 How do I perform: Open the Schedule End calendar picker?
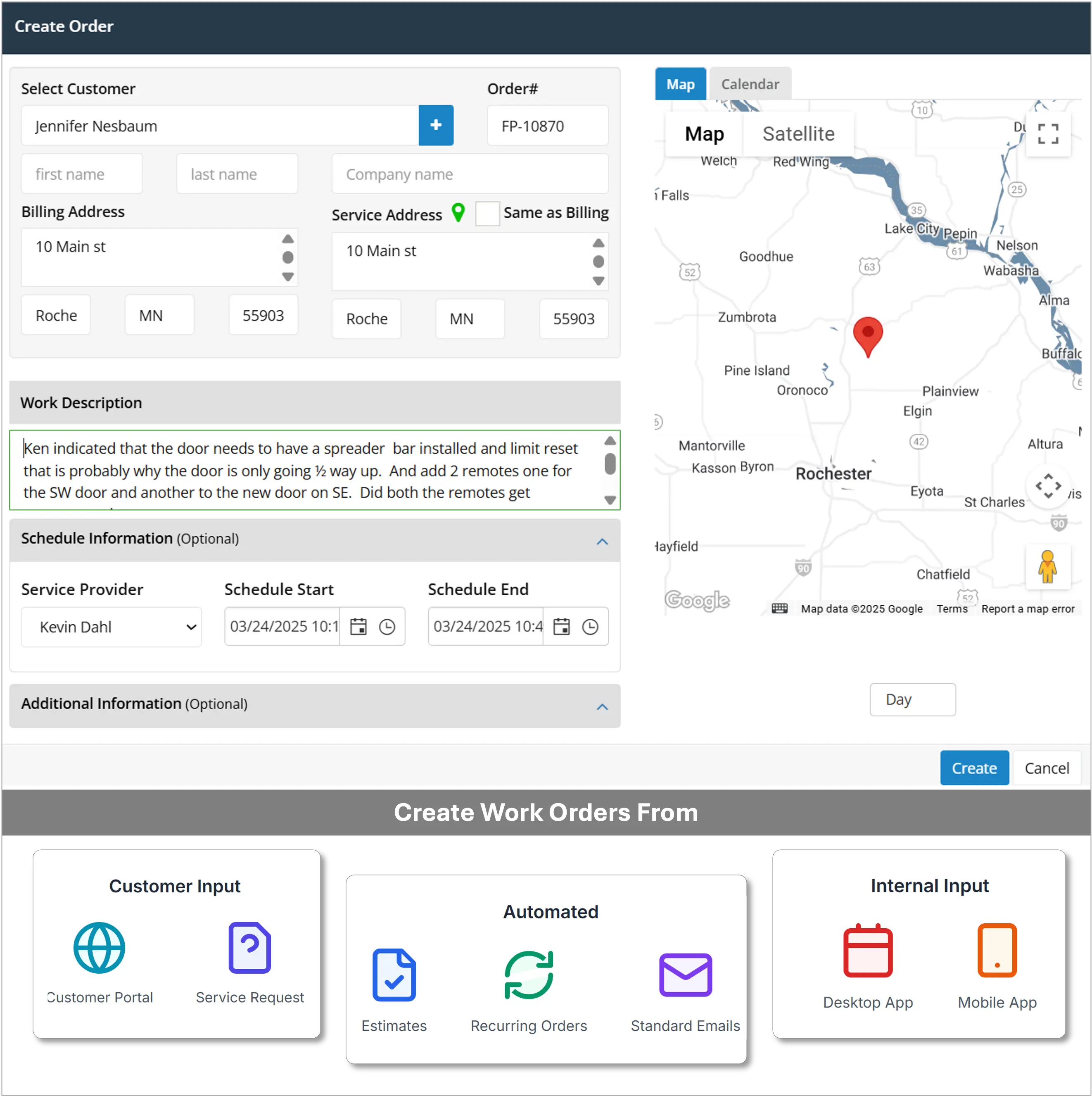coord(561,626)
